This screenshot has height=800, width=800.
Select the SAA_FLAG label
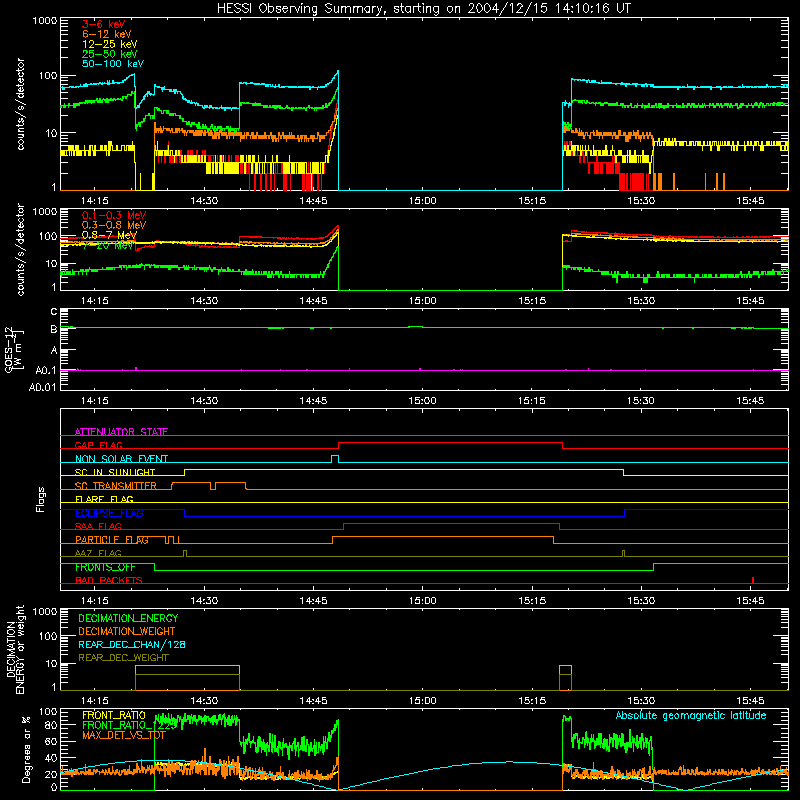coord(98,526)
